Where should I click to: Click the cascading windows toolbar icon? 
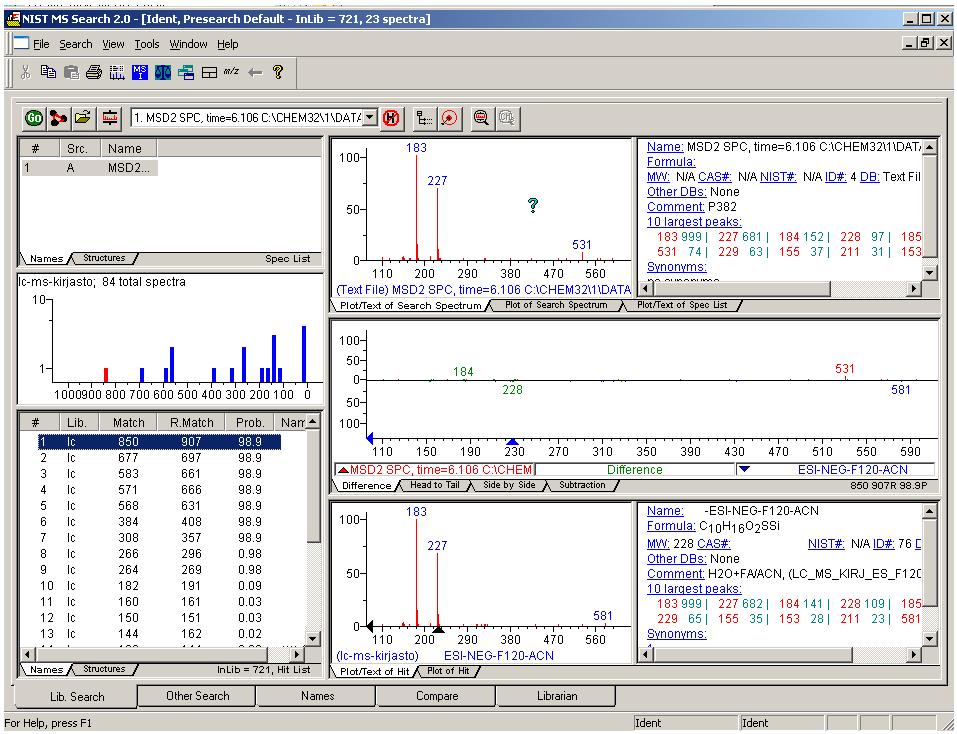[186, 73]
